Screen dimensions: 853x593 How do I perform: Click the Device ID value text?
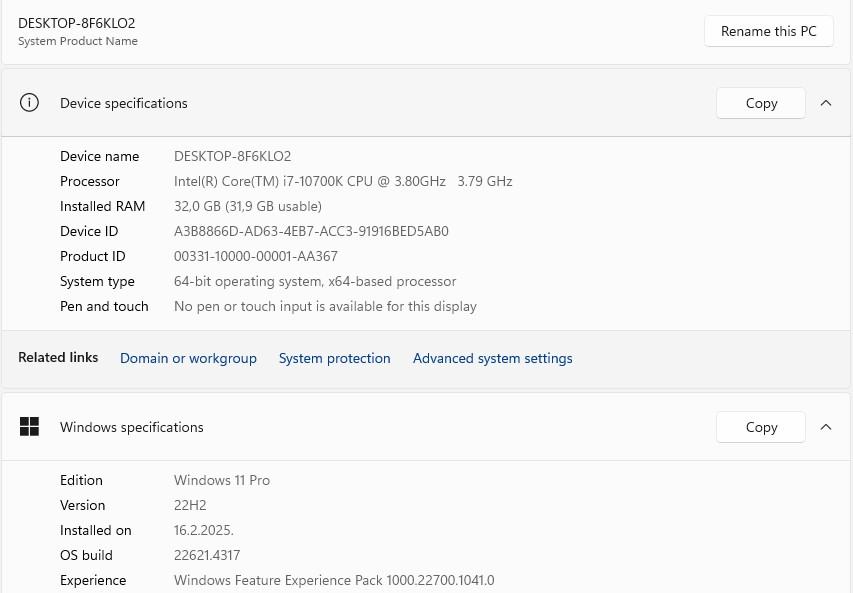pos(311,231)
